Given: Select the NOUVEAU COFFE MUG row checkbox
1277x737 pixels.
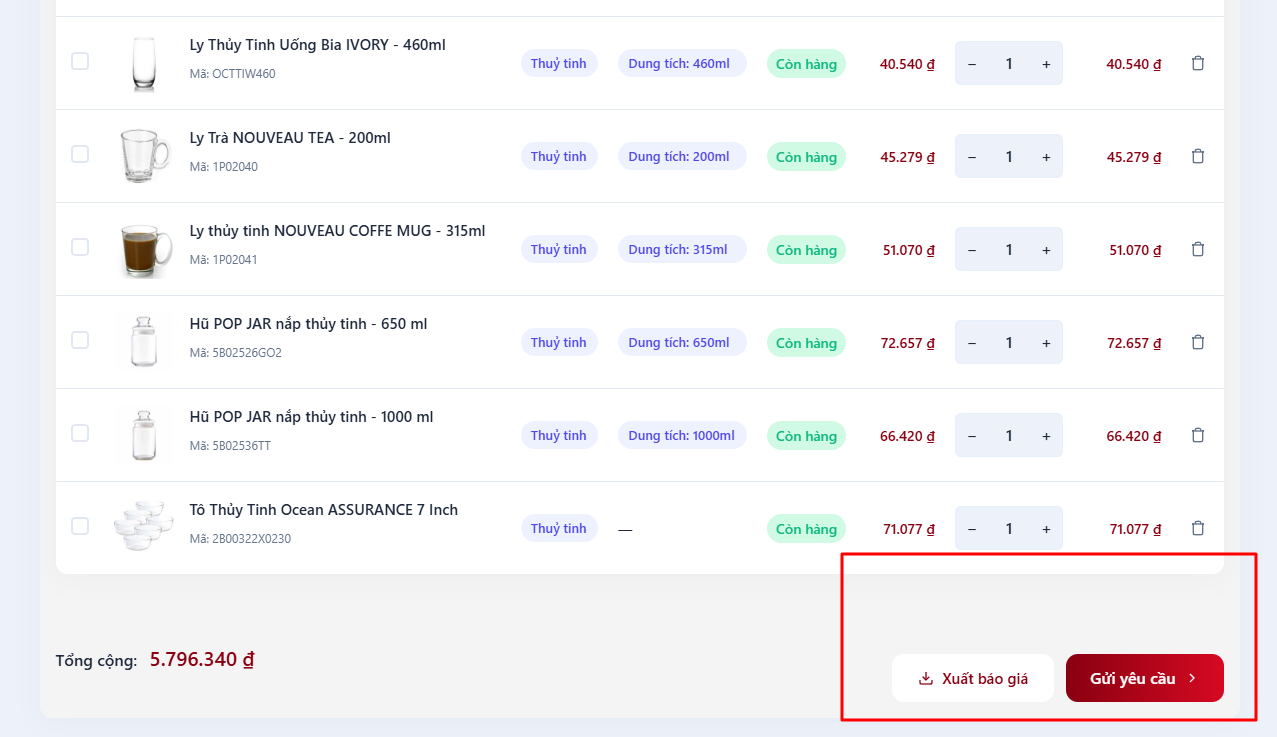Looking at the screenshot, I should pyautogui.click(x=80, y=247).
